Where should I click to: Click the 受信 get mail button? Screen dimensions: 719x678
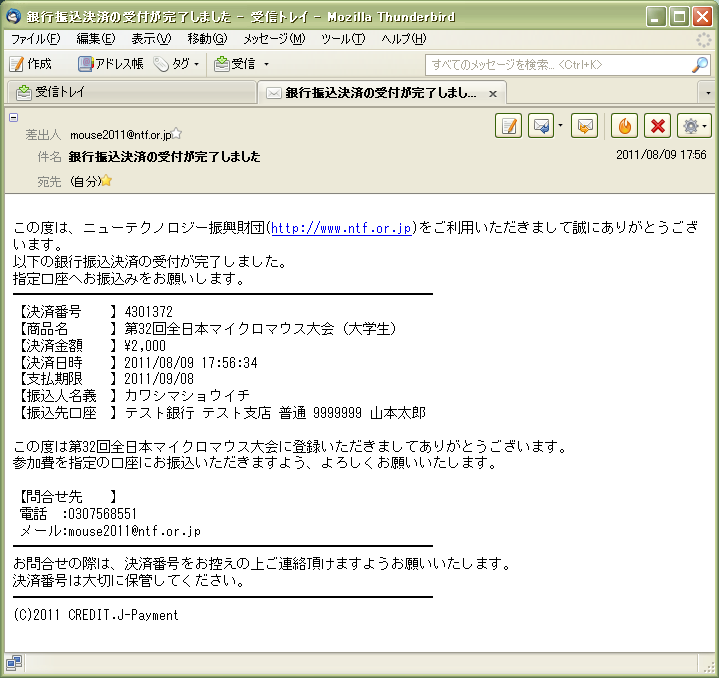pos(234,64)
